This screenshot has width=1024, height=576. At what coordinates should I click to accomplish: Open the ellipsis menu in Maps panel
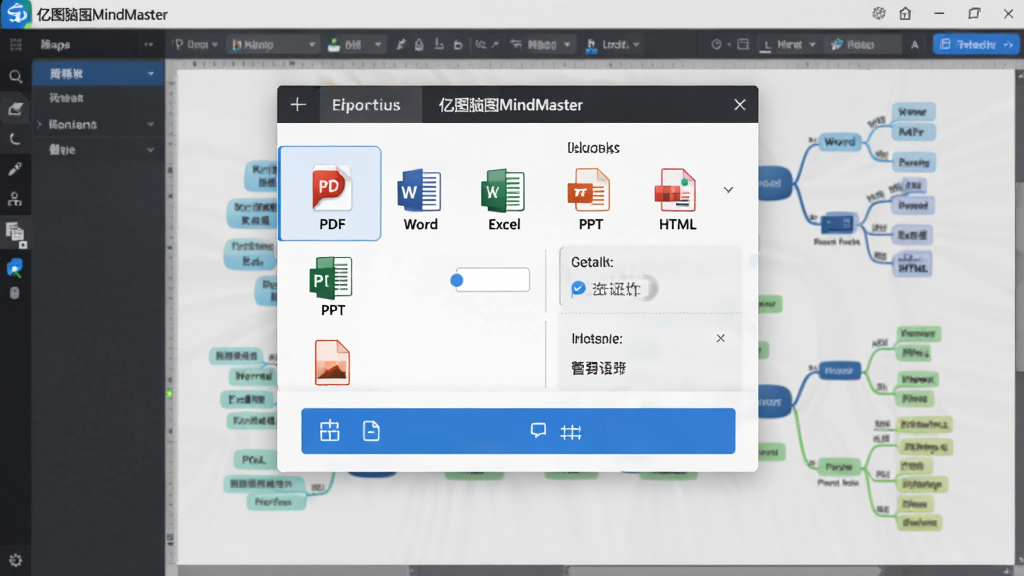(x=148, y=44)
